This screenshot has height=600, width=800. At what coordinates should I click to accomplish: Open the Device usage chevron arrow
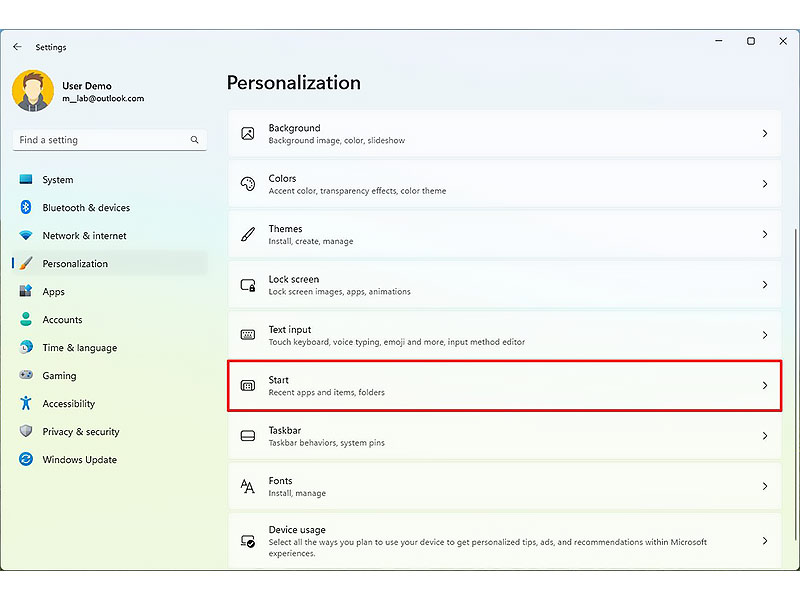click(764, 541)
